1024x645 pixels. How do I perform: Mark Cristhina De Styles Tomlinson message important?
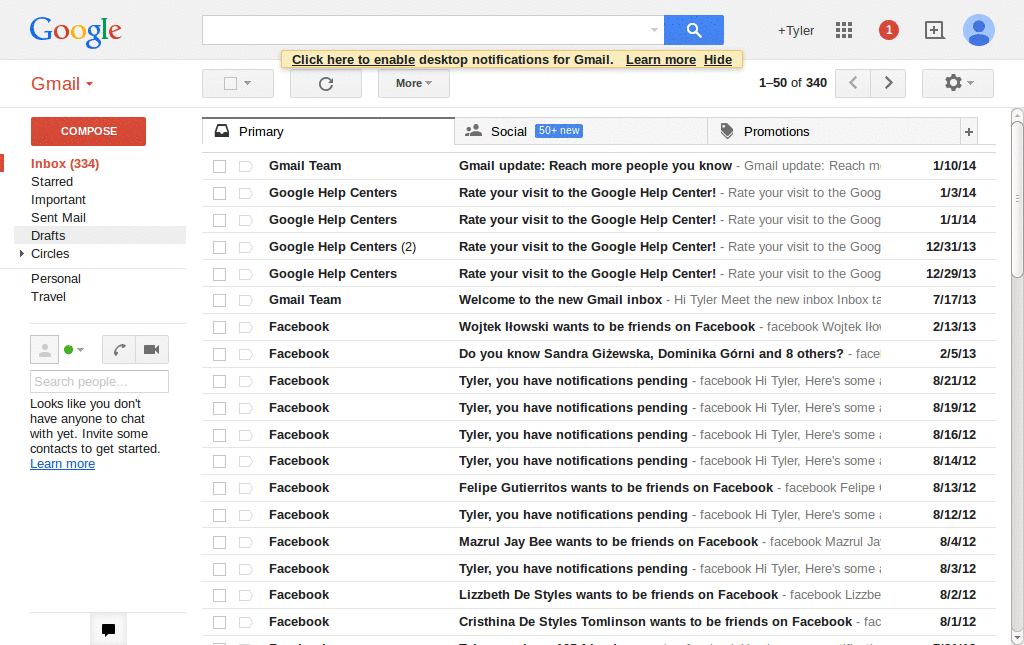(x=246, y=623)
